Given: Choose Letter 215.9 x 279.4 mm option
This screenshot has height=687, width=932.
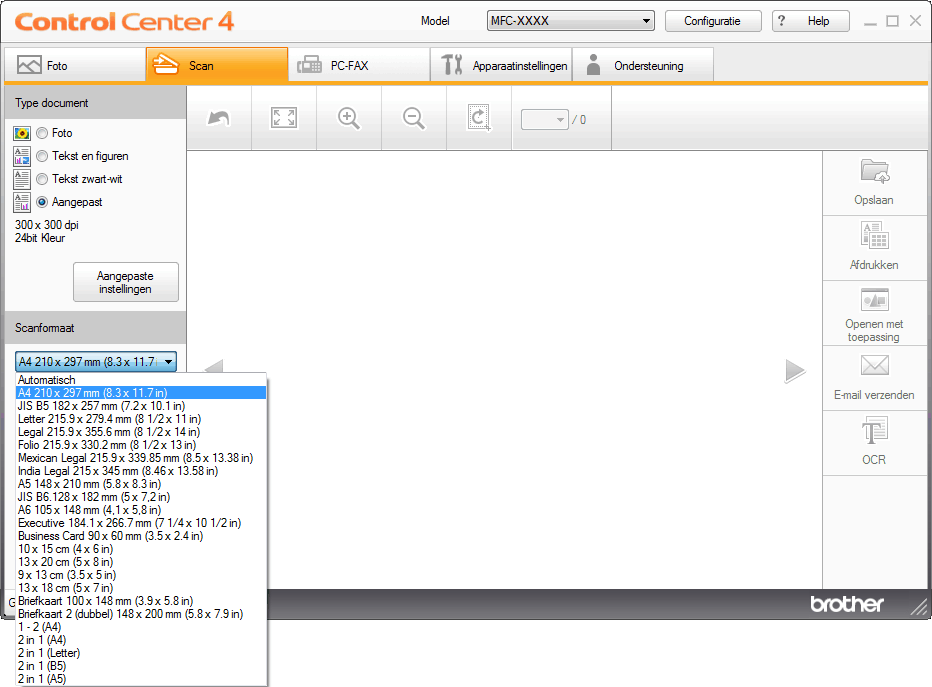Looking at the screenshot, I should point(141,419).
